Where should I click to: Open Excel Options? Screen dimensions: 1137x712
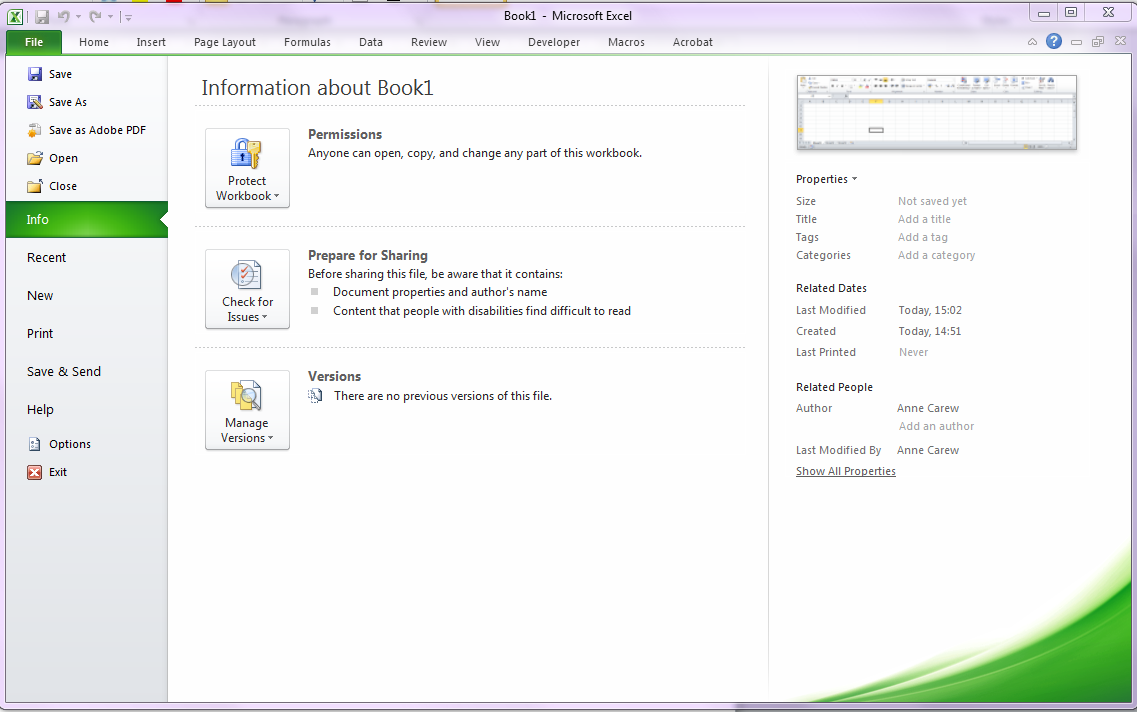(x=35, y=444)
